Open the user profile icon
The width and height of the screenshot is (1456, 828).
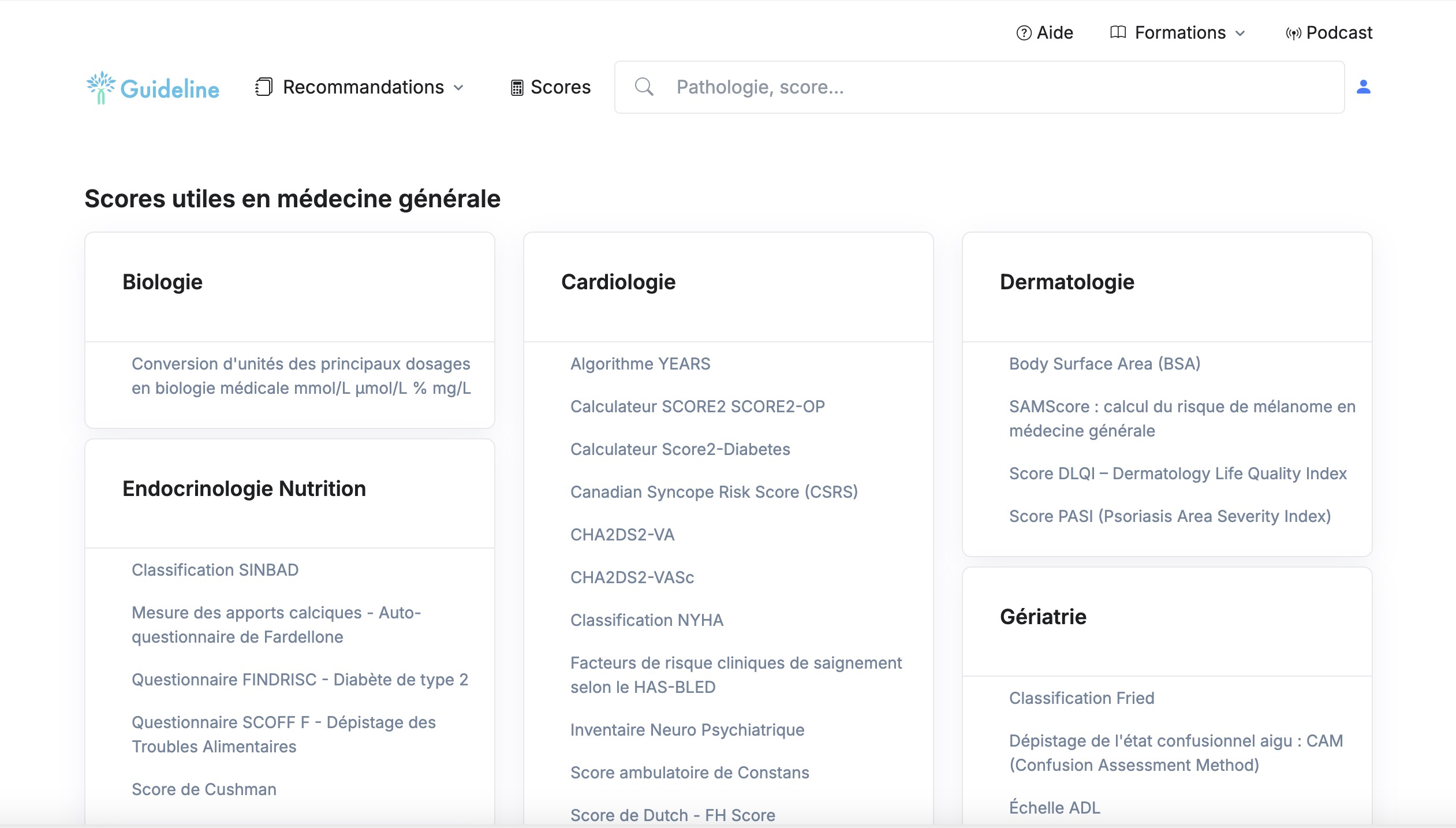(x=1363, y=87)
